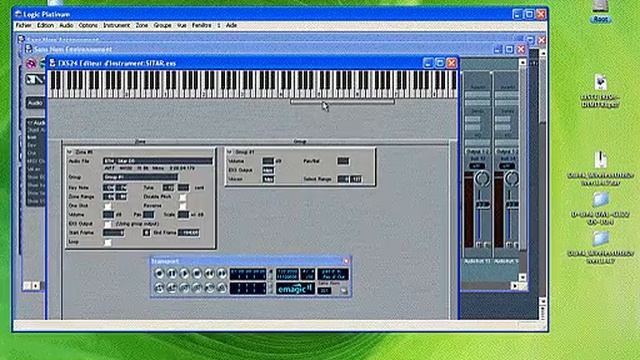Open the zone Group dropdown field
Screen dimensions: 640x360
point(140,177)
